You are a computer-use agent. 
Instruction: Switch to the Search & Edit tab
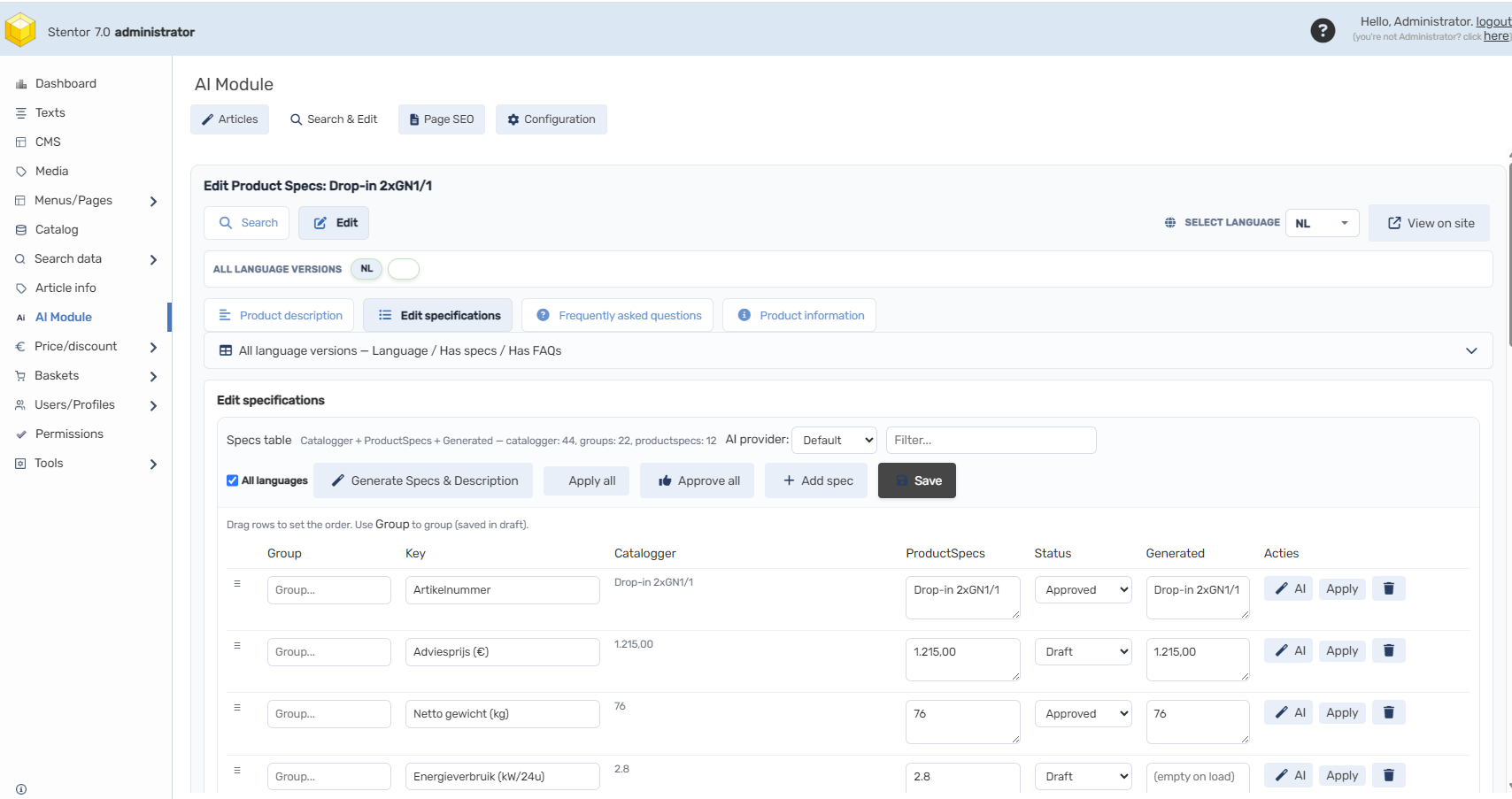(x=334, y=119)
